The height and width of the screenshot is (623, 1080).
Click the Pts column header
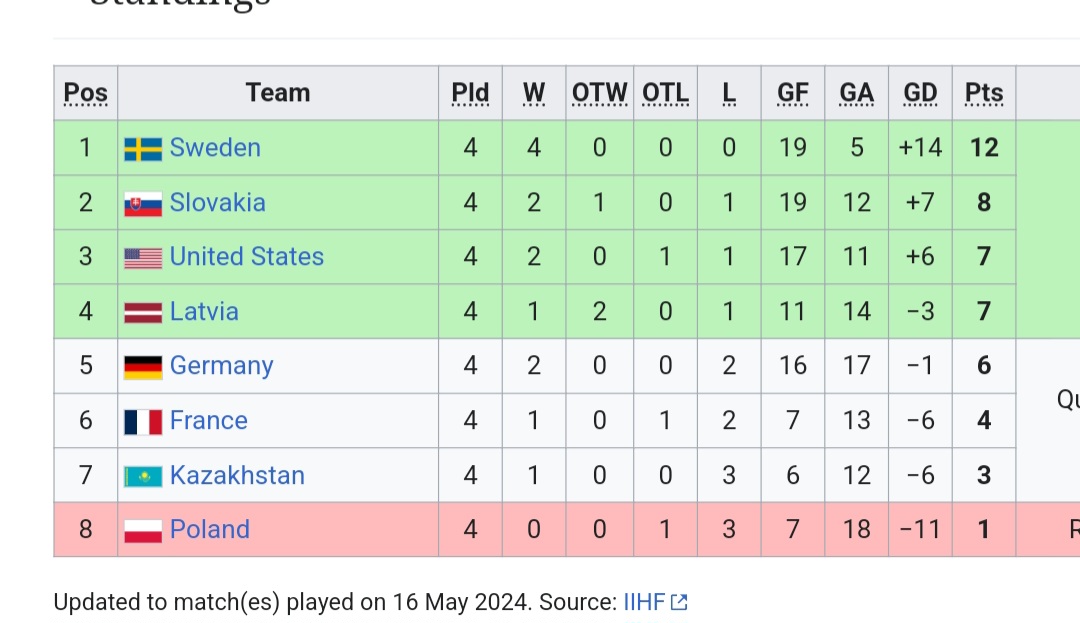[x=984, y=93]
